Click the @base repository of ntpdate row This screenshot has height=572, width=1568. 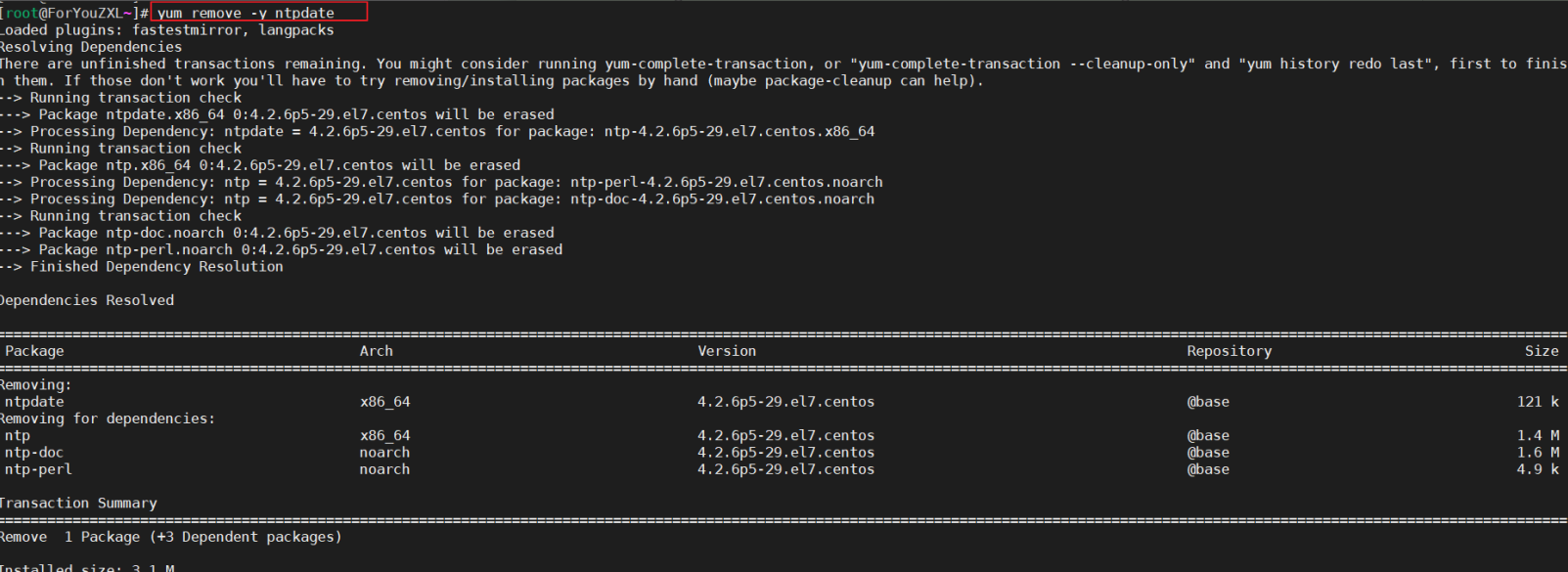1208,402
